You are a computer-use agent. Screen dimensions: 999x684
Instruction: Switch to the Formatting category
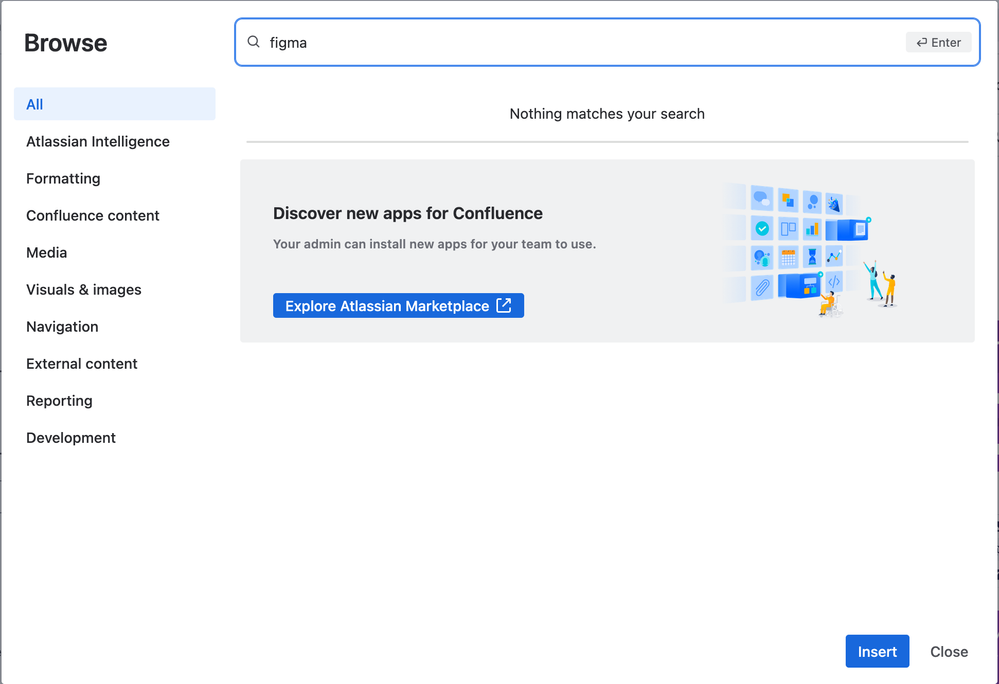(x=63, y=179)
